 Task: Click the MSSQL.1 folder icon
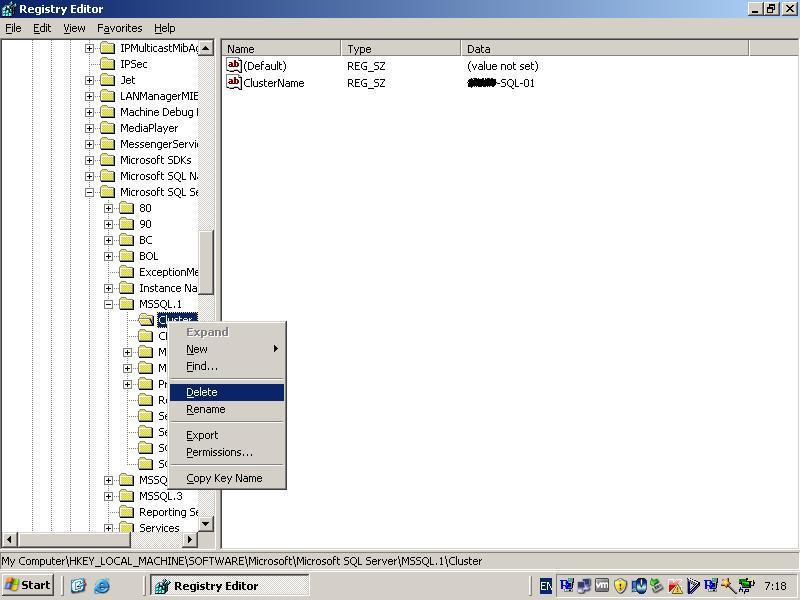[x=127, y=304]
